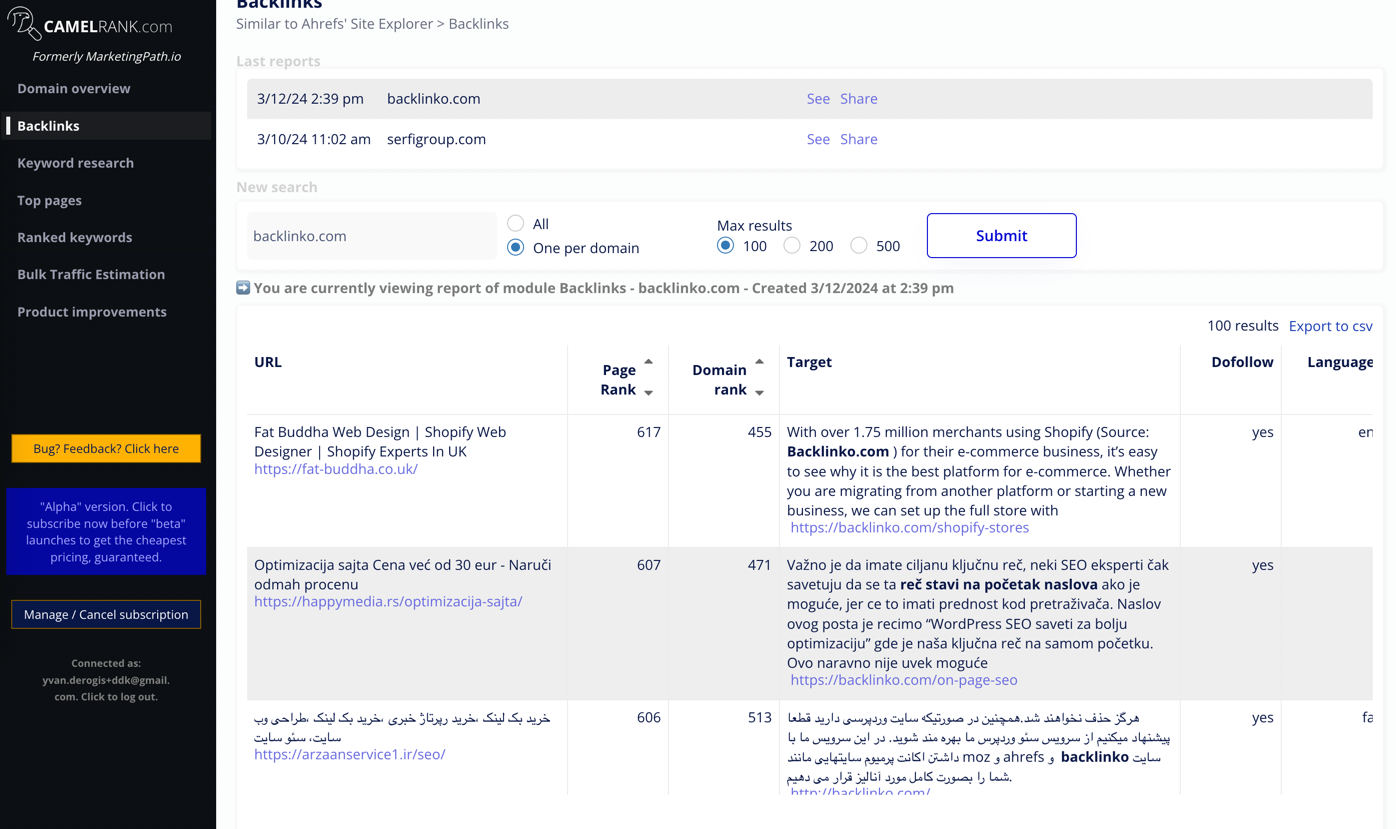
Task: Open backlinko.com/shopify-stores target link
Action: [x=909, y=527]
